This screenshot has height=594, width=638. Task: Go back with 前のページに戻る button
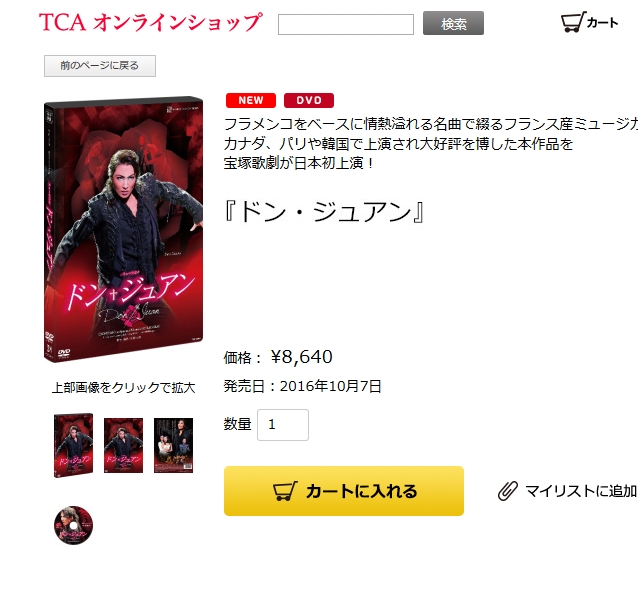tap(100, 66)
